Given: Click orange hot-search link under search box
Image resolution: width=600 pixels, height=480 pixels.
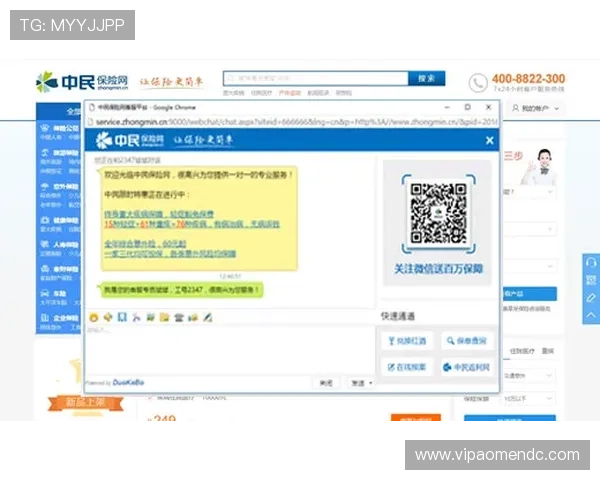Looking at the screenshot, I should pos(289,93).
